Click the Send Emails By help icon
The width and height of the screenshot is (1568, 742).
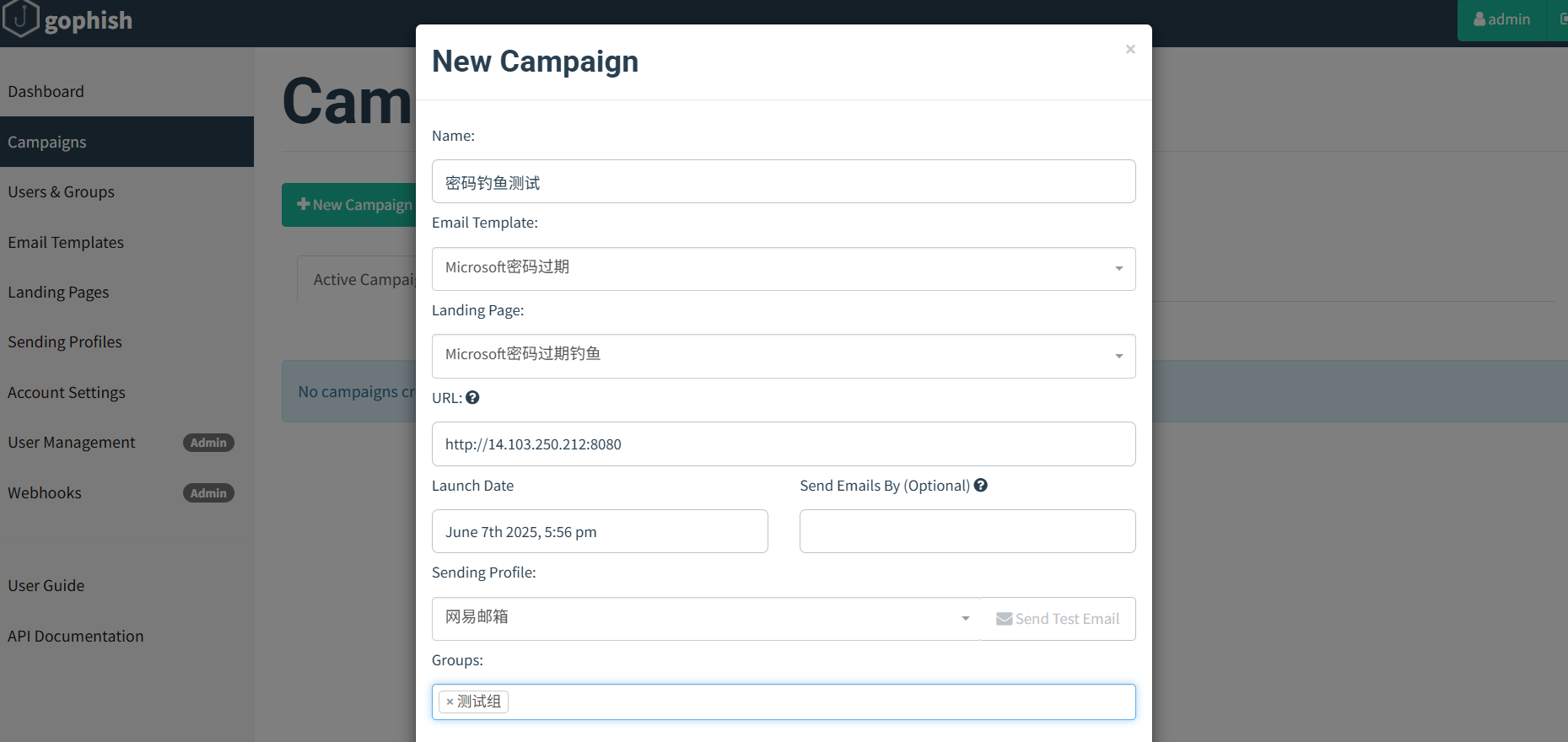coord(980,486)
